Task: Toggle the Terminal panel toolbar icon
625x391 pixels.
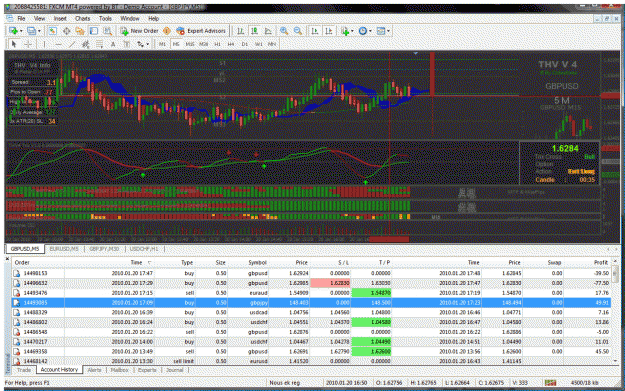Action: point(94,31)
